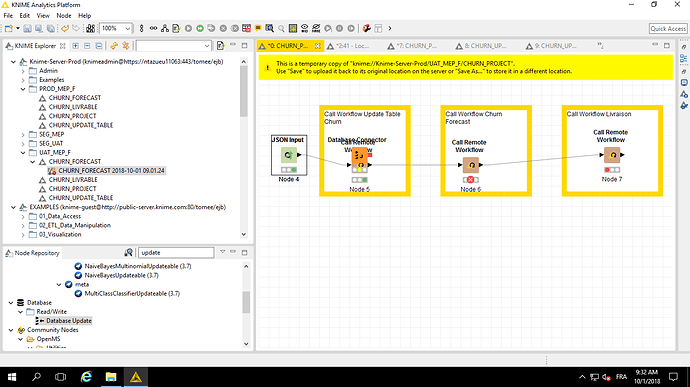690x387 pixels.
Task: Open Internet Explorer from the taskbar
Action: click(x=87, y=377)
